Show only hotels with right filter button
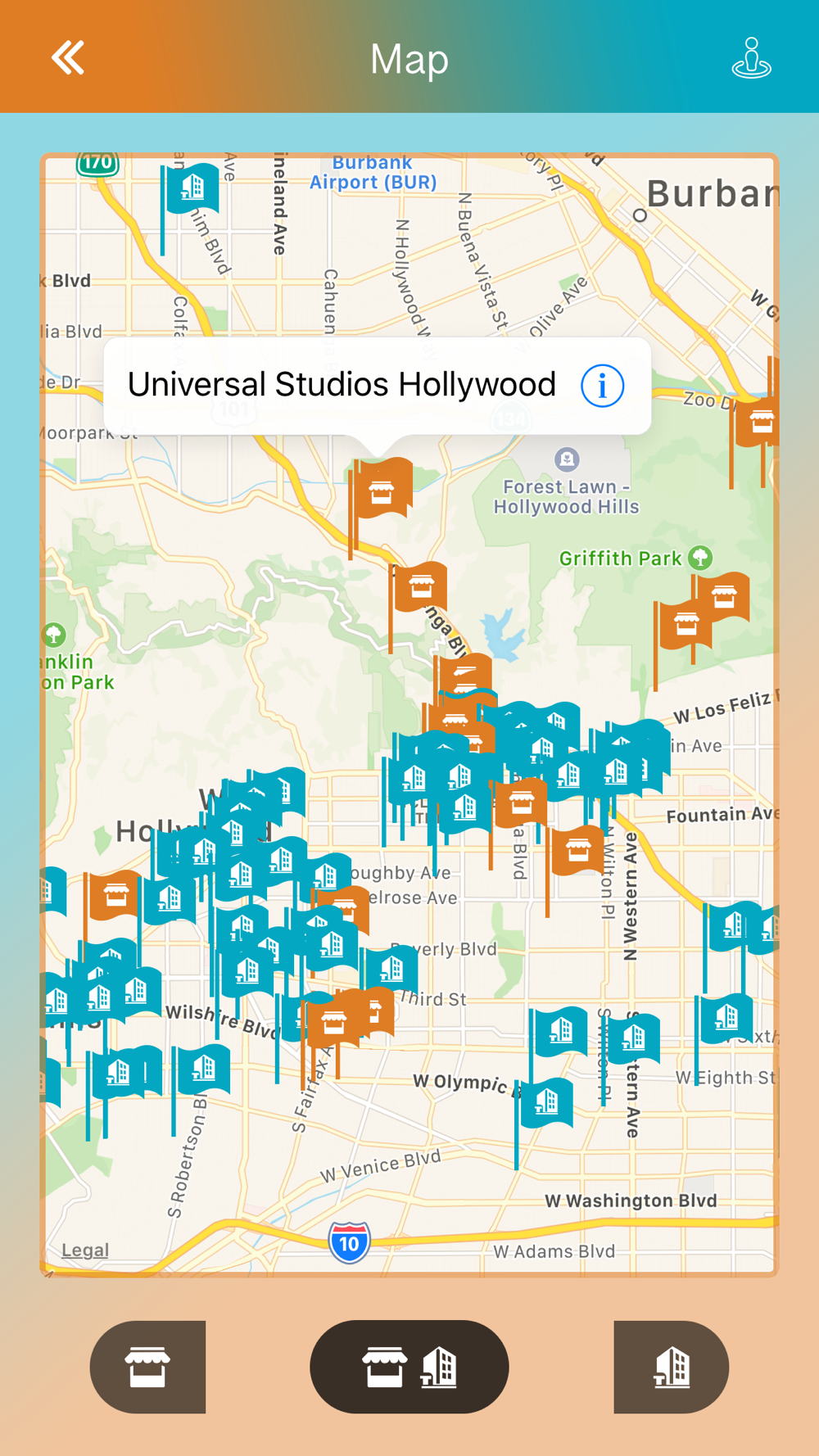 click(672, 1367)
